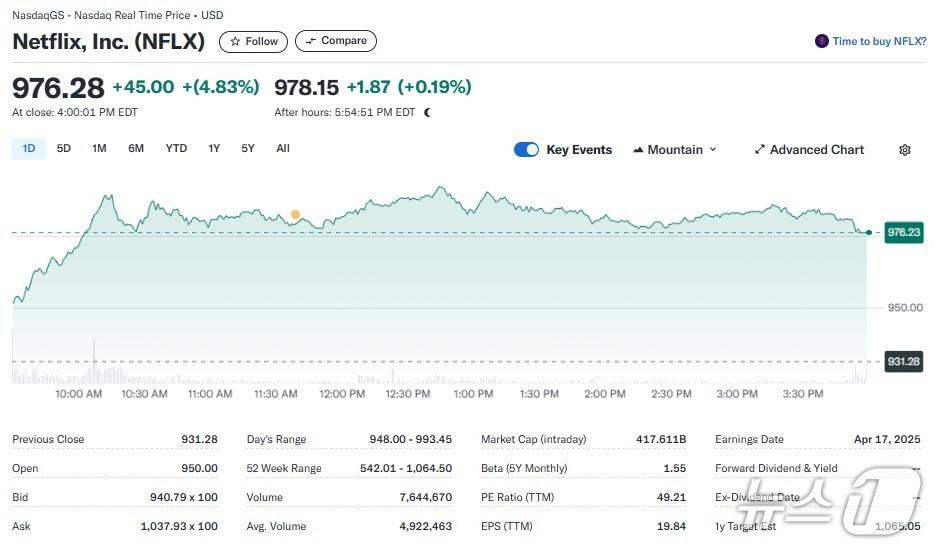Click the after-hours moon icon

(428, 113)
